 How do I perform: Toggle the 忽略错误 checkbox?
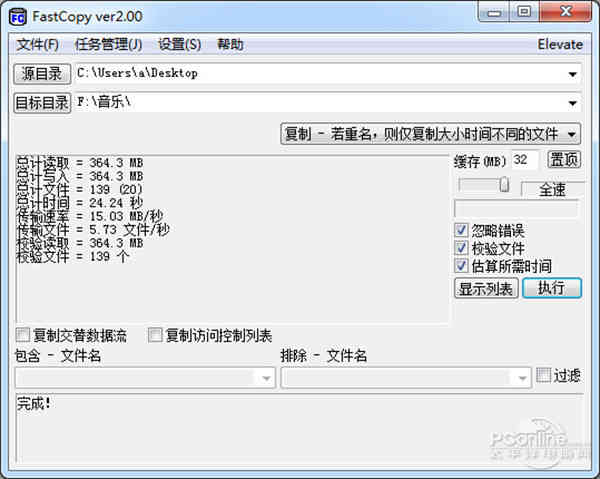461,230
